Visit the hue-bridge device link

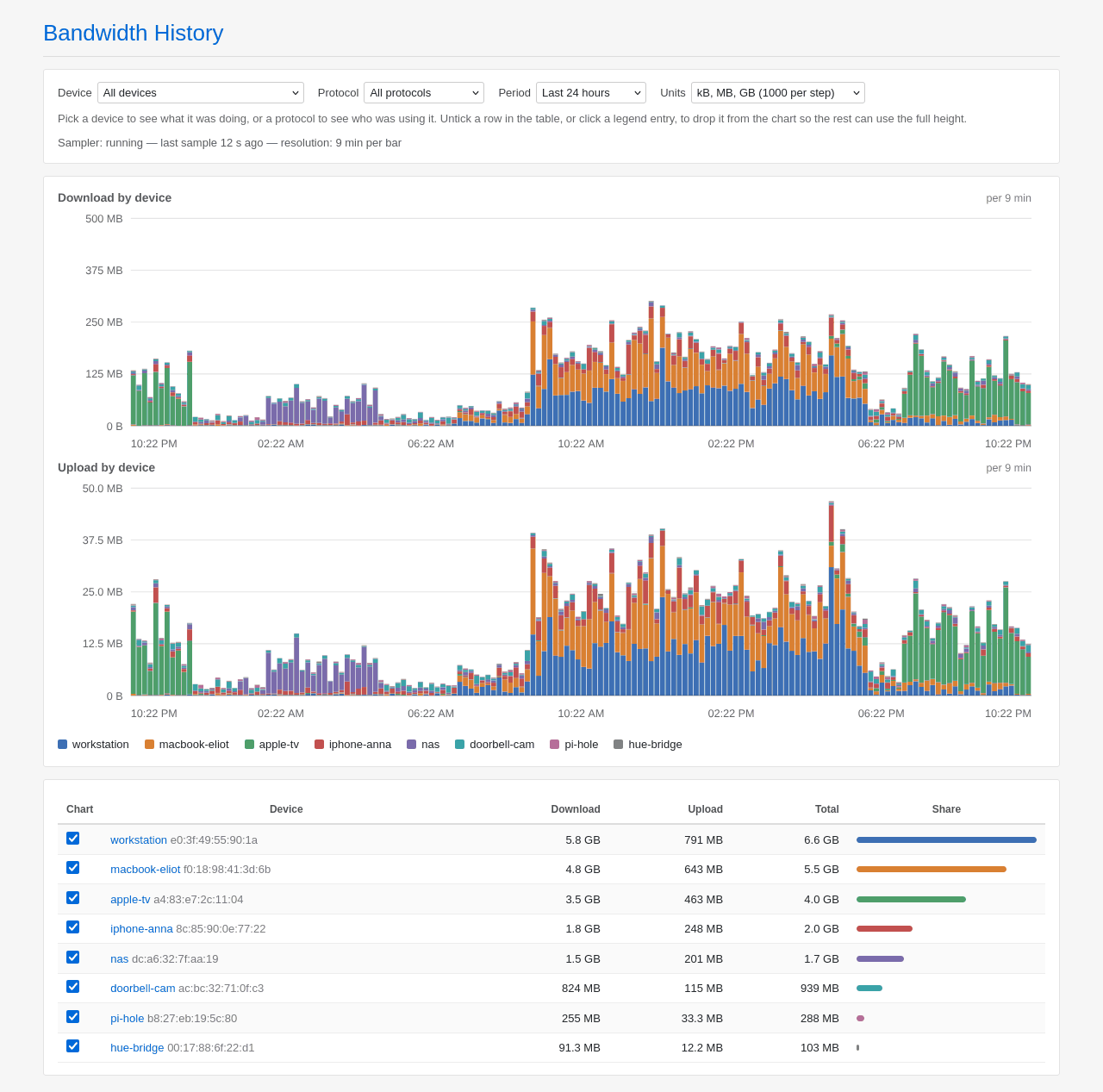pos(137,1047)
